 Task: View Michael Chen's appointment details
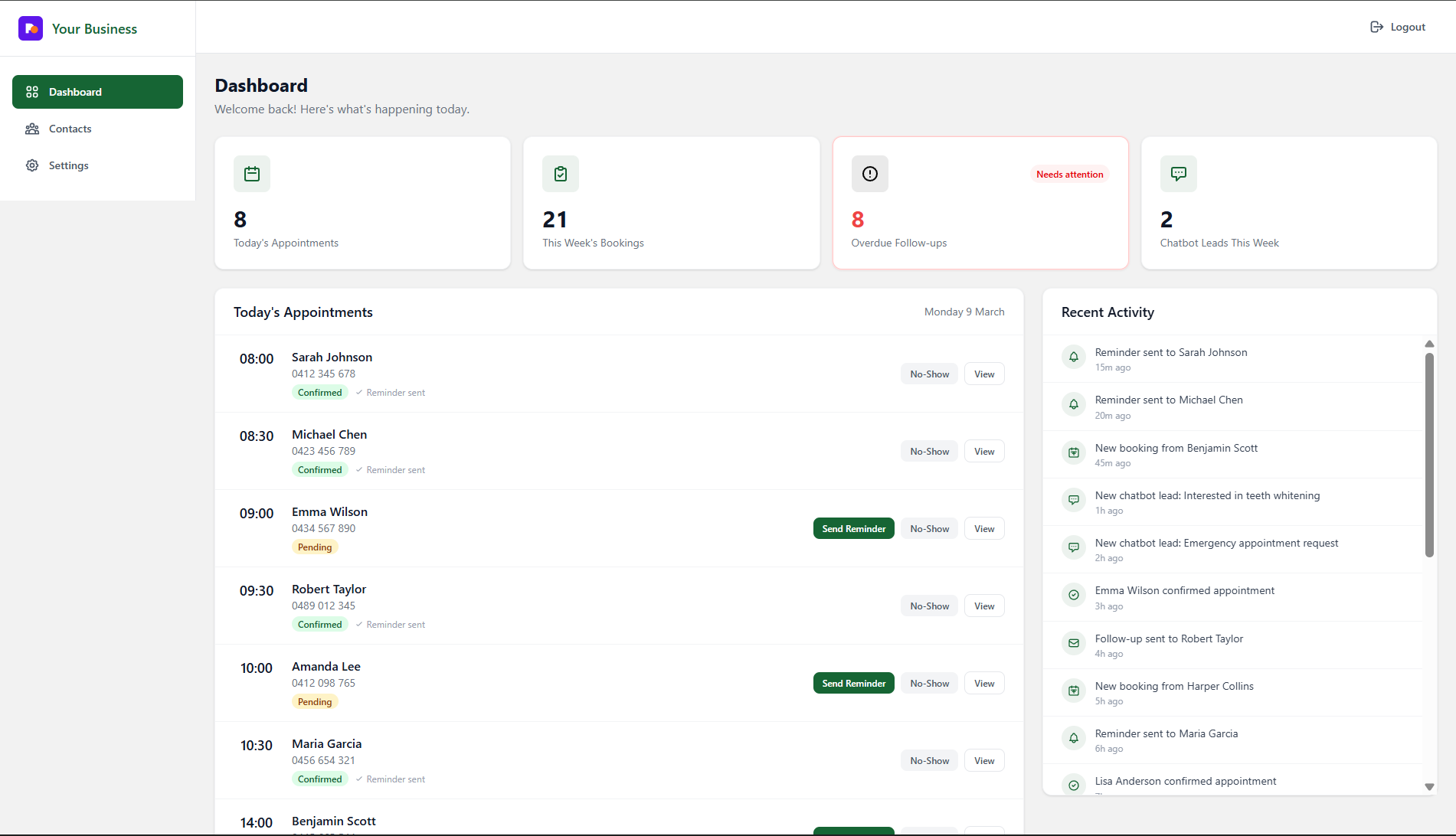click(x=983, y=451)
